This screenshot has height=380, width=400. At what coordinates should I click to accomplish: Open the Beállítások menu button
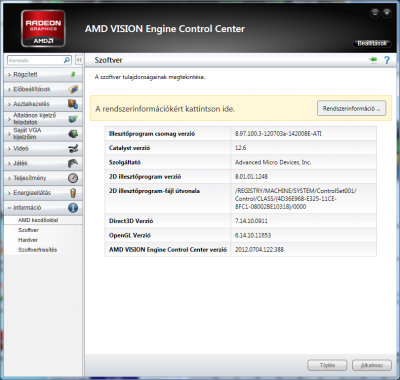[x=372, y=43]
